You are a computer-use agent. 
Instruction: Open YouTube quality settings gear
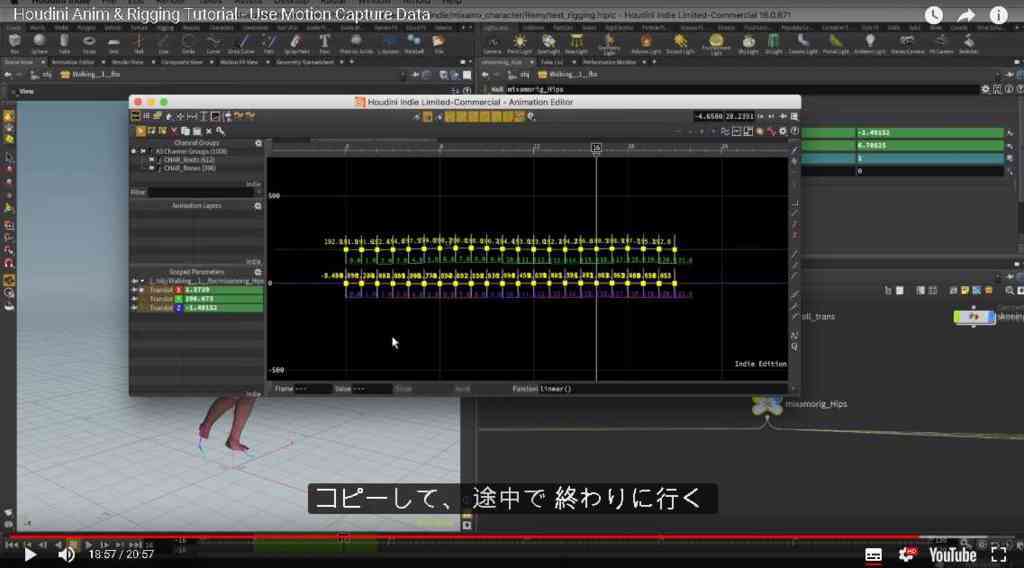[x=907, y=555]
